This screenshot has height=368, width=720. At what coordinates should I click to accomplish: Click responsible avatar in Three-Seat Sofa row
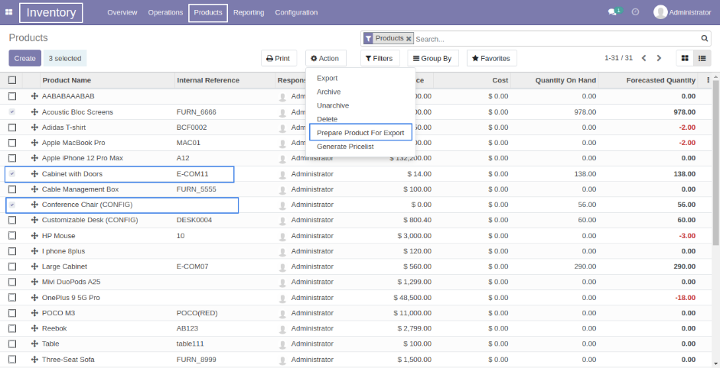tap(283, 360)
